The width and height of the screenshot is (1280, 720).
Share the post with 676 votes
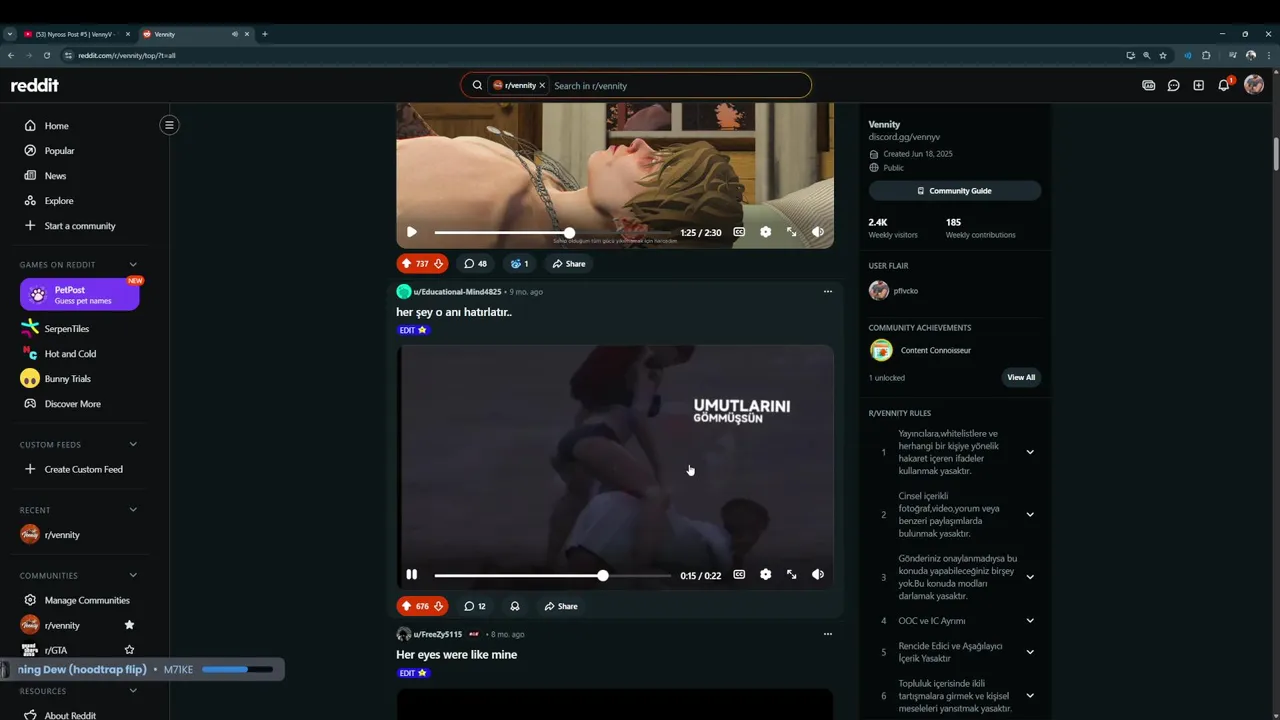point(560,606)
